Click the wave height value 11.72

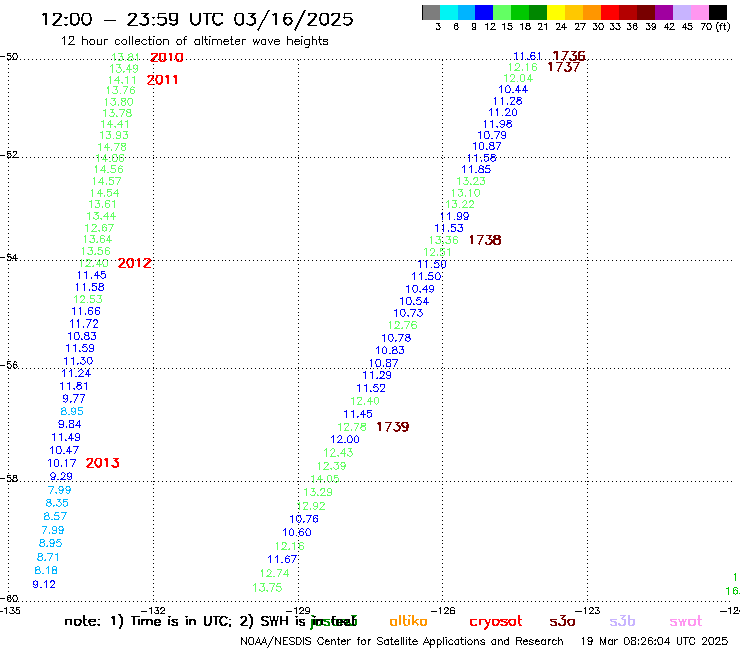coord(84,324)
